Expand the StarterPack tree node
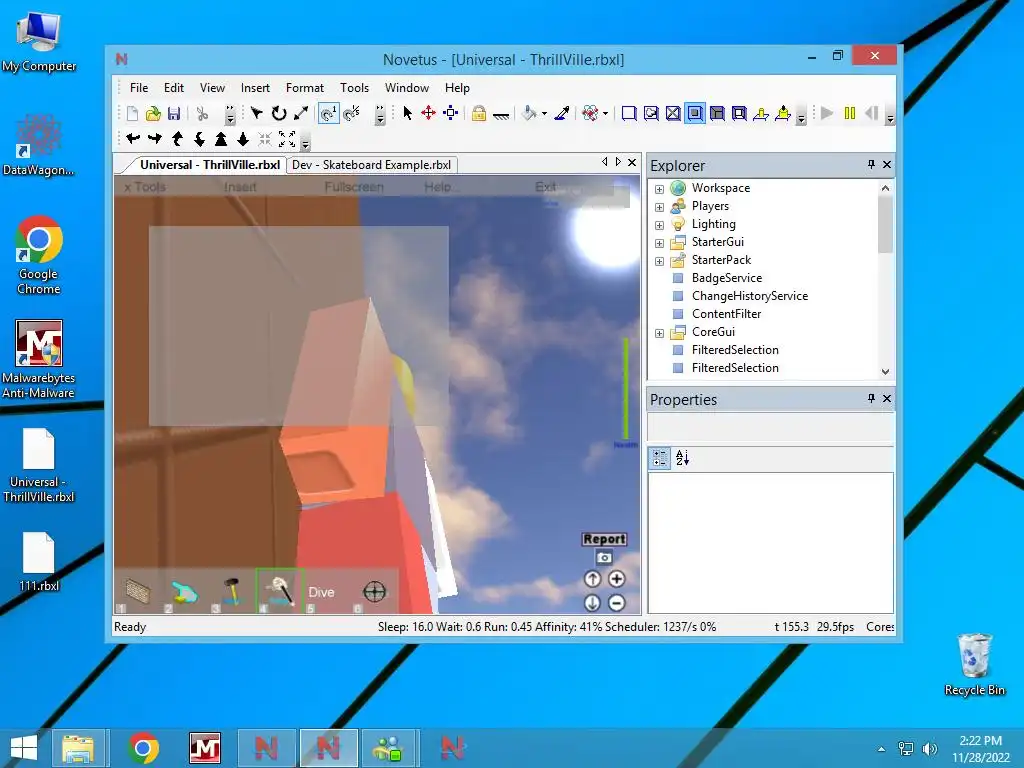This screenshot has width=1024, height=768. click(659, 261)
